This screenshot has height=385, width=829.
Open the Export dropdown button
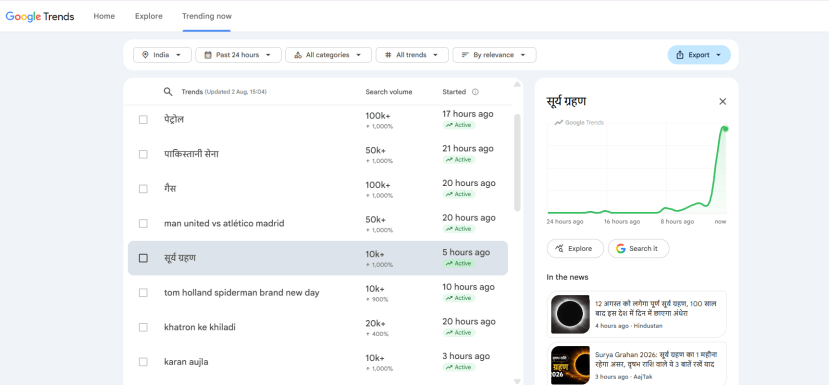(699, 55)
